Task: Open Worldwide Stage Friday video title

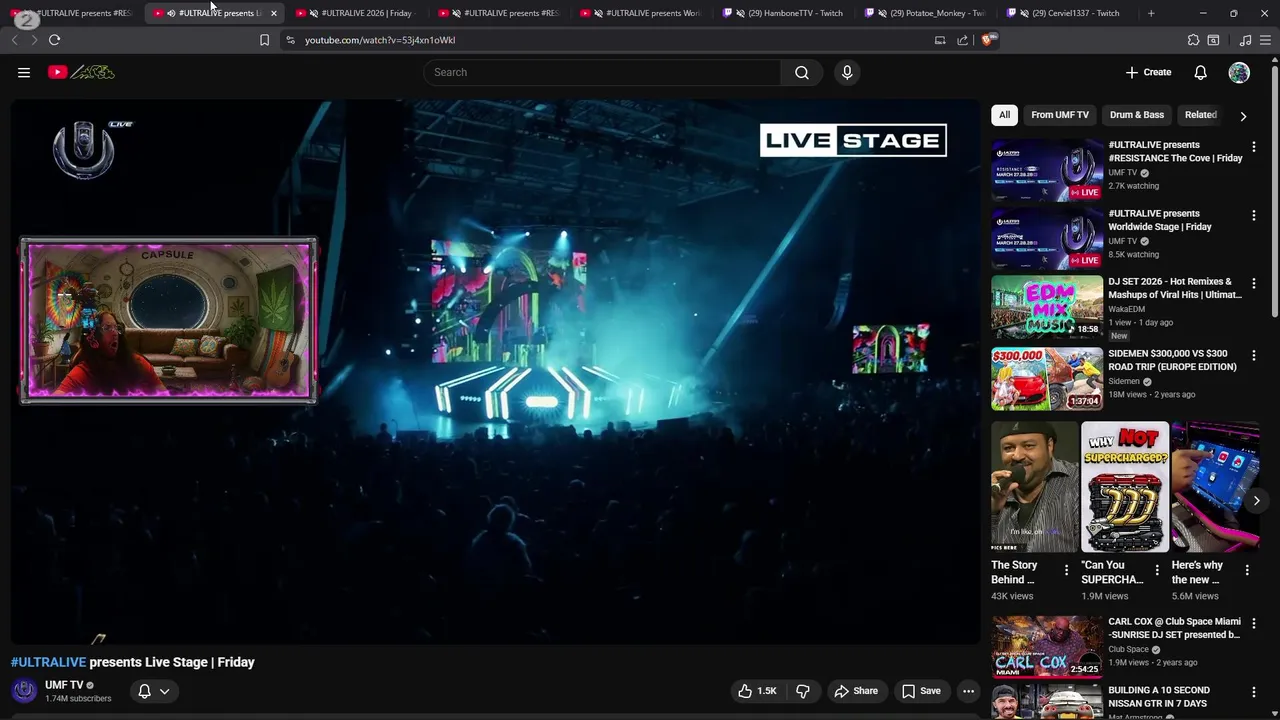Action: pyautogui.click(x=1160, y=220)
